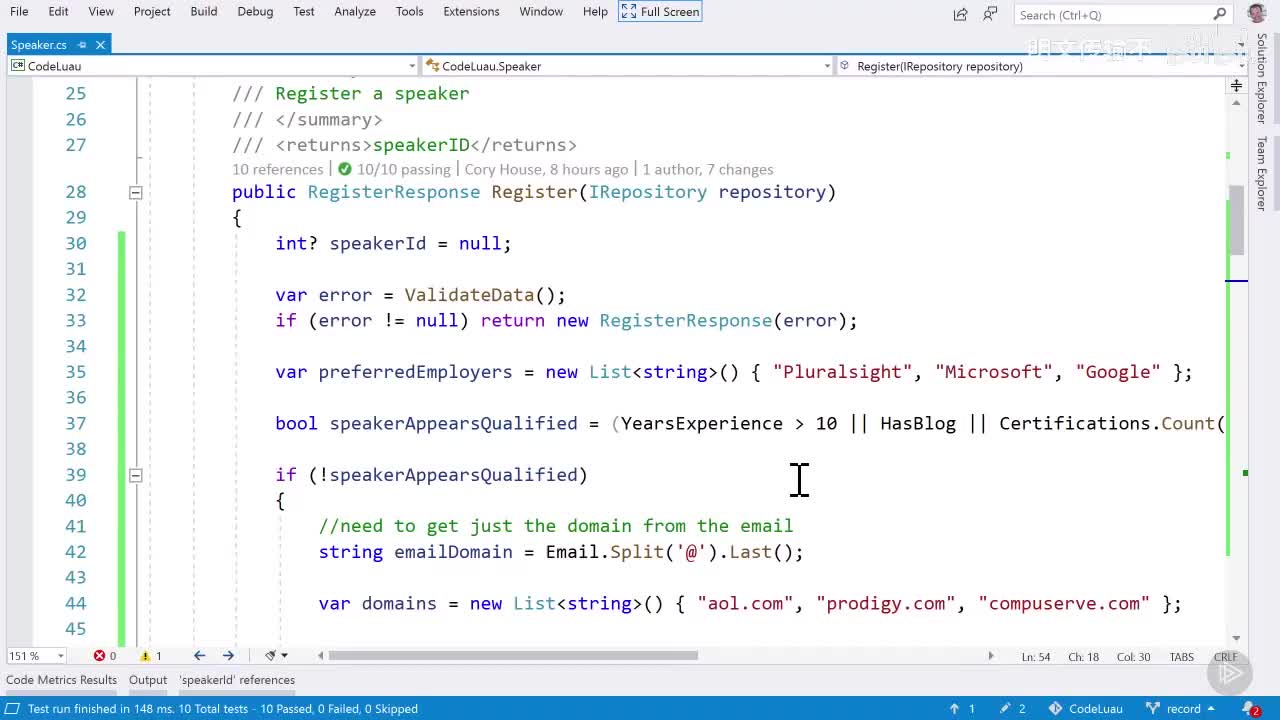1280x720 pixels.
Task: Open the File menu
Action: [x=19, y=11]
